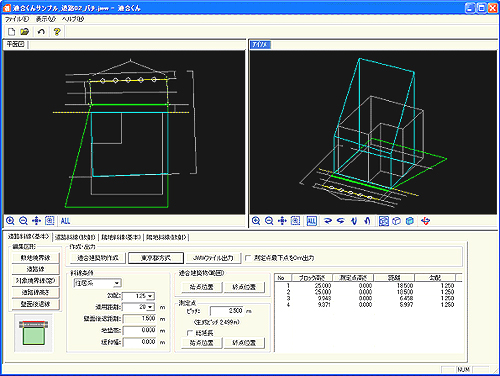Viewport: 500px width, 376px height.
Task: Click the red view reset icon
Action: 426,221
